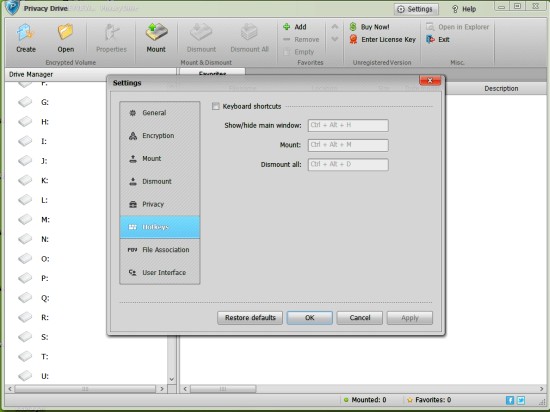The width and height of the screenshot is (550, 412).
Task: Click the Mount drive icon in toolbar
Action: (x=156, y=33)
